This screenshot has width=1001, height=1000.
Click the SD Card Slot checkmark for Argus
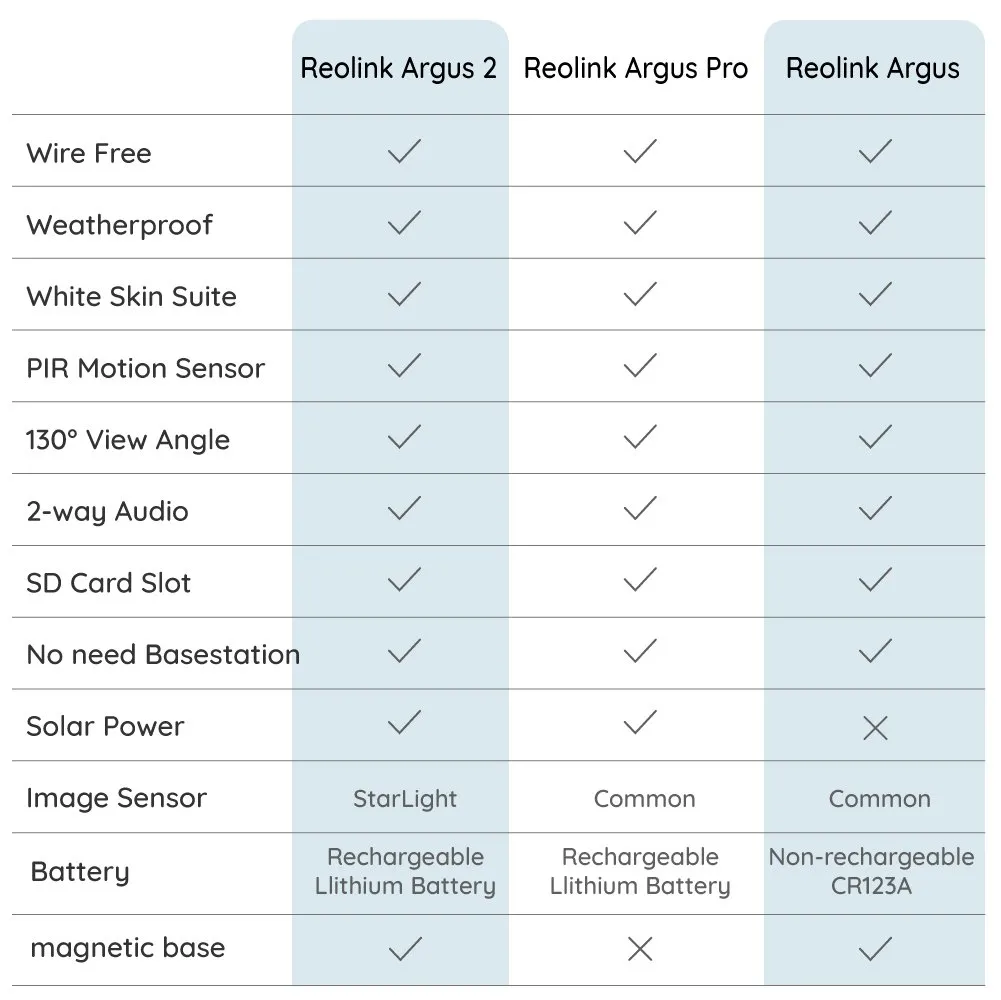875,580
